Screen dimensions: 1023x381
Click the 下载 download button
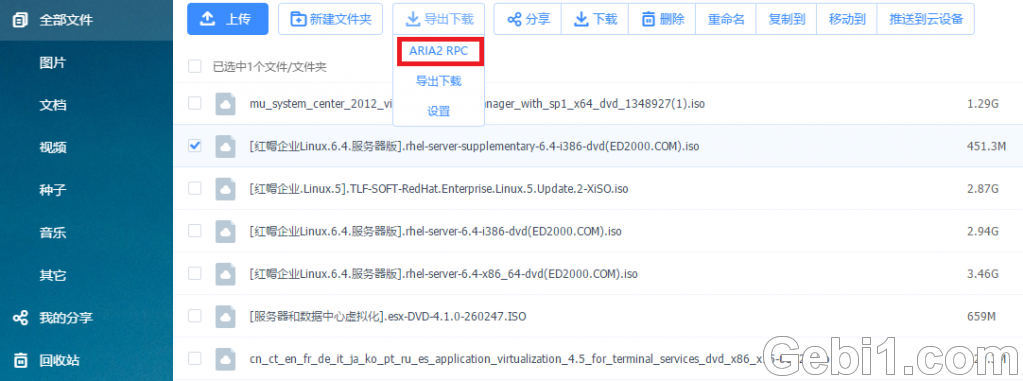(595, 19)
